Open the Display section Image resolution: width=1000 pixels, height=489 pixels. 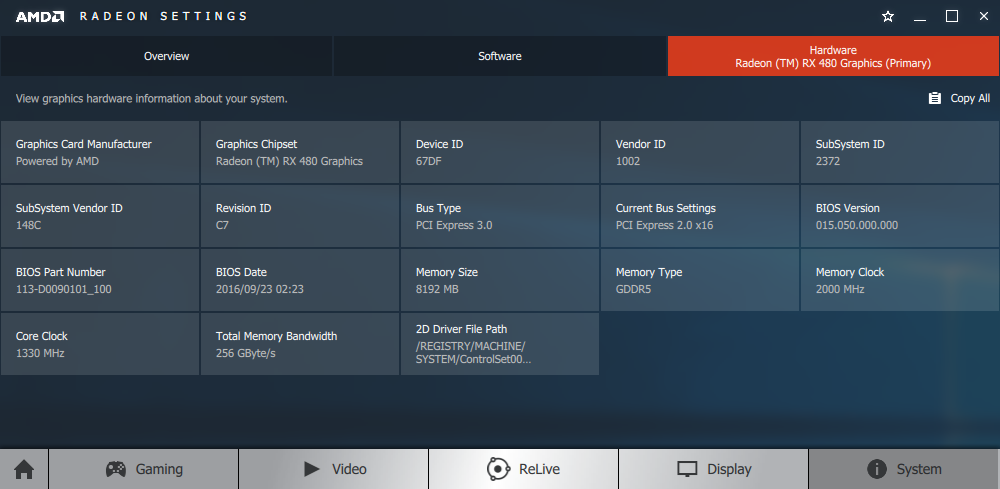(x=714, y=469)
